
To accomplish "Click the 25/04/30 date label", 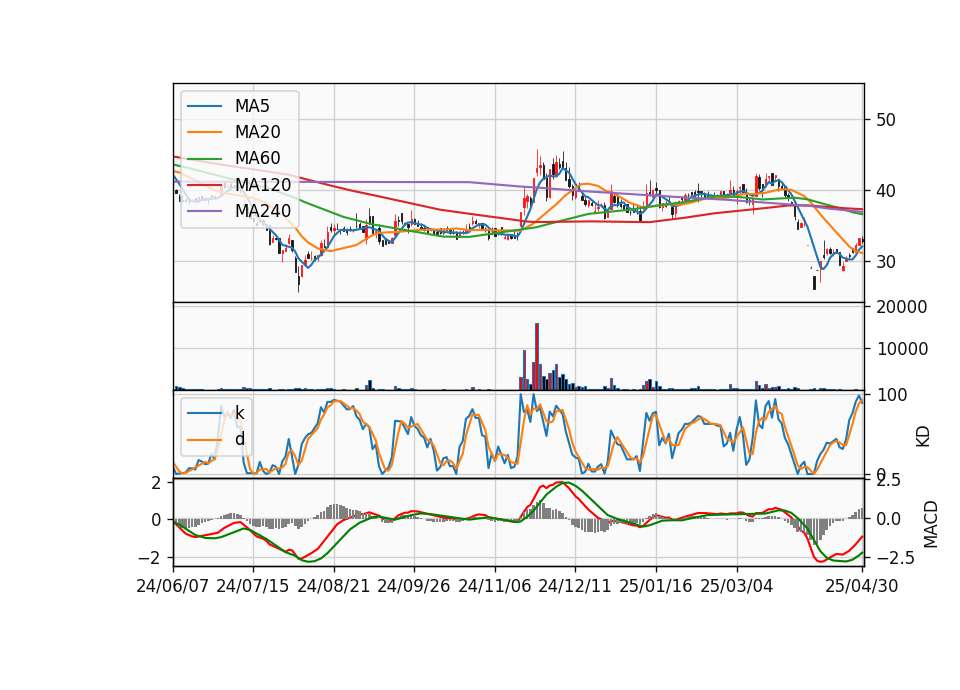I will click(862, 586).
